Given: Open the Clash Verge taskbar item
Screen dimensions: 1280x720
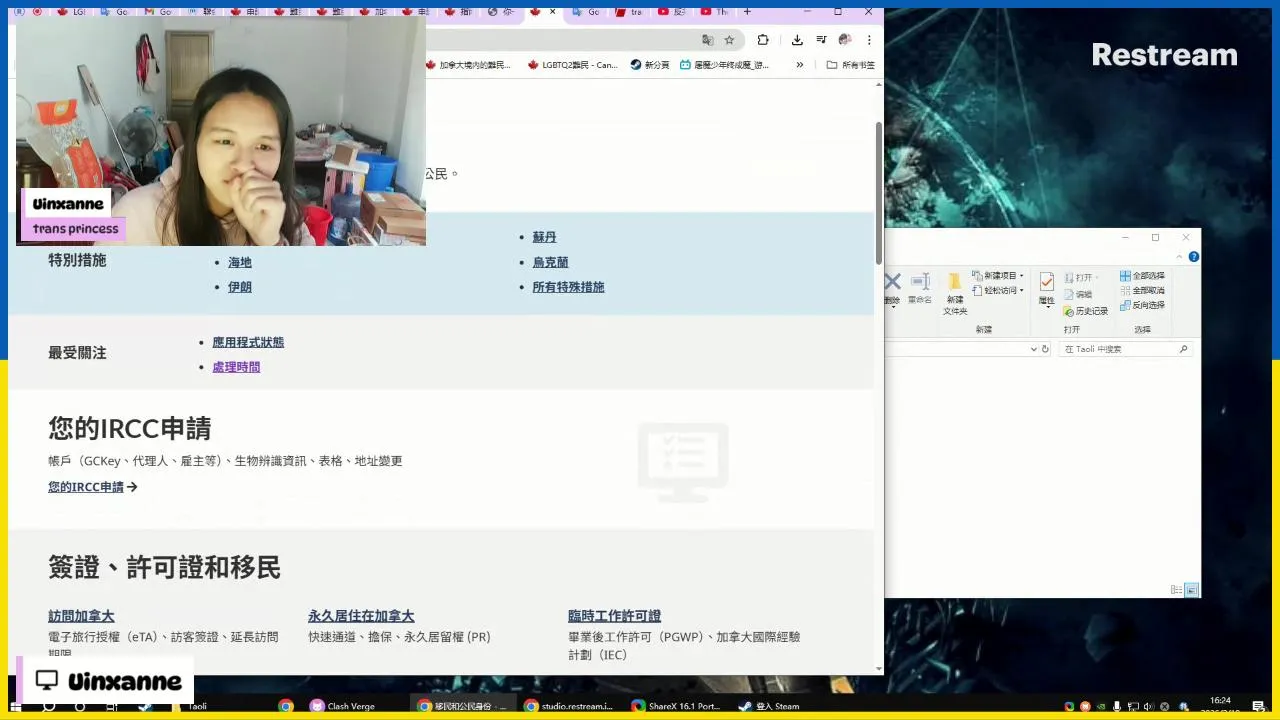Looking at the screenshot, I should pyautogui.click(x=343, y=706).
